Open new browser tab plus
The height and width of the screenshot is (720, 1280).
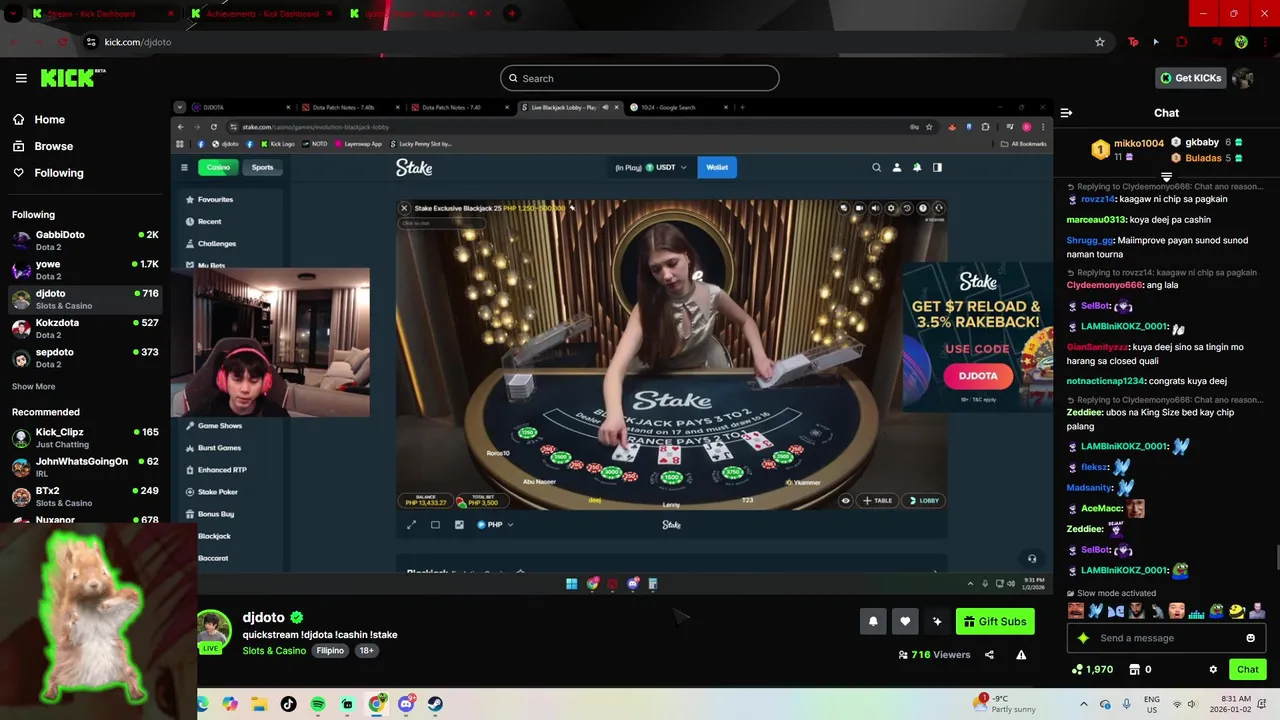pyautogui.click(x=512, y=14)
